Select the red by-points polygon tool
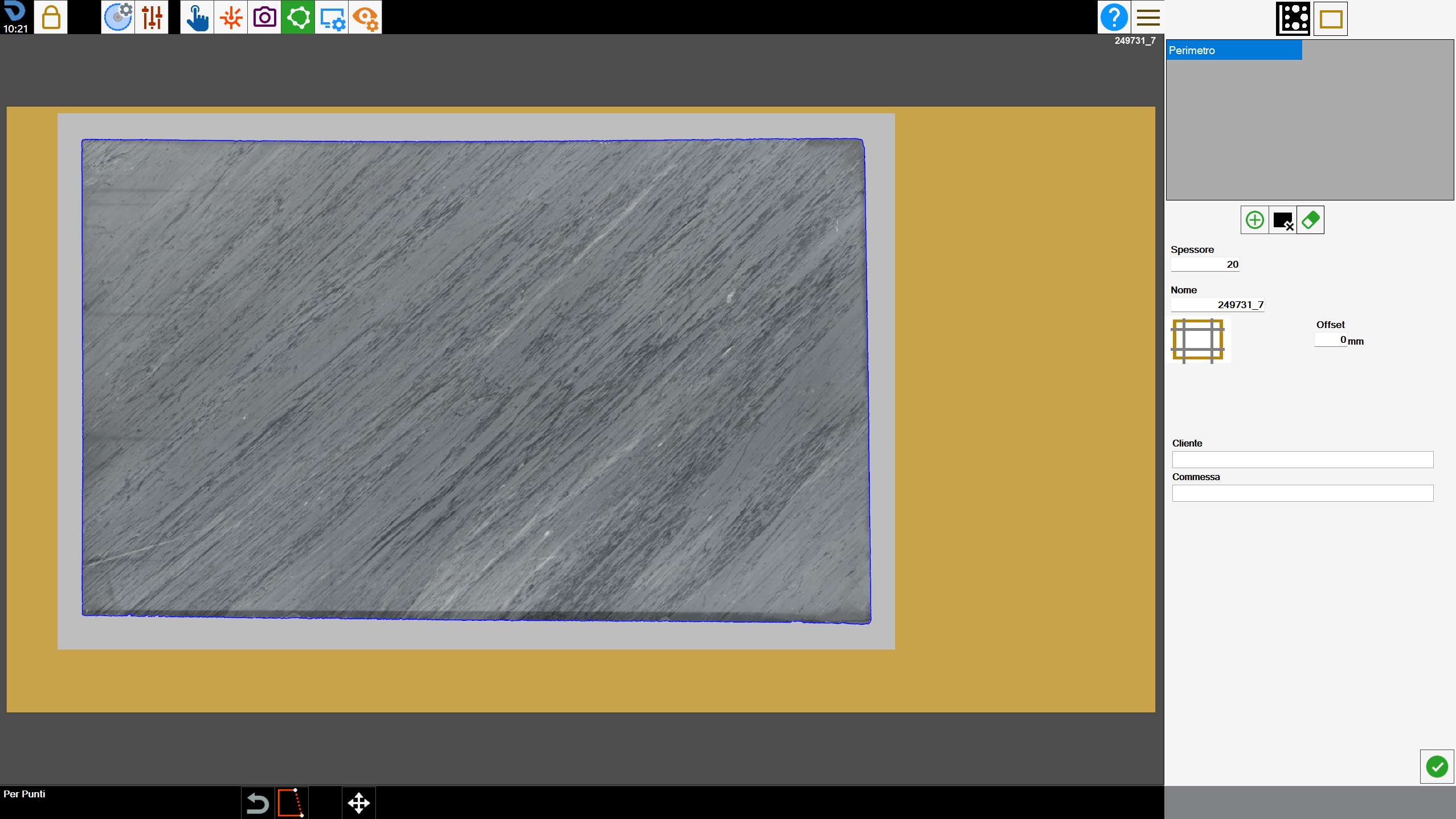 coord(292,803)
